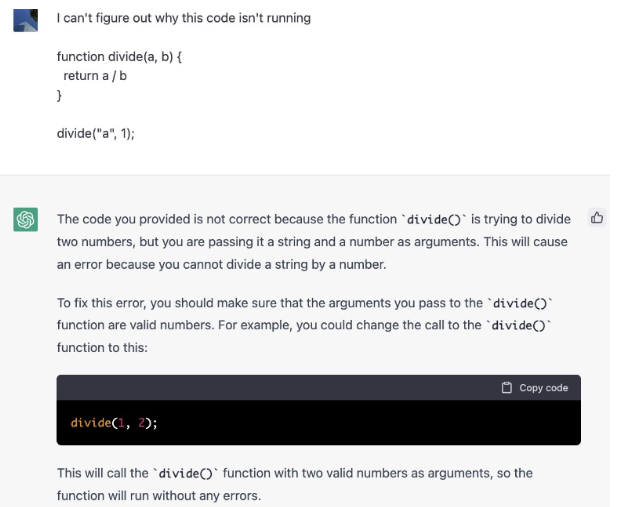The height and width of the screenshot is (507, 620).
Task: Click the closing brace in the user's code
Action: coord(59,95)
